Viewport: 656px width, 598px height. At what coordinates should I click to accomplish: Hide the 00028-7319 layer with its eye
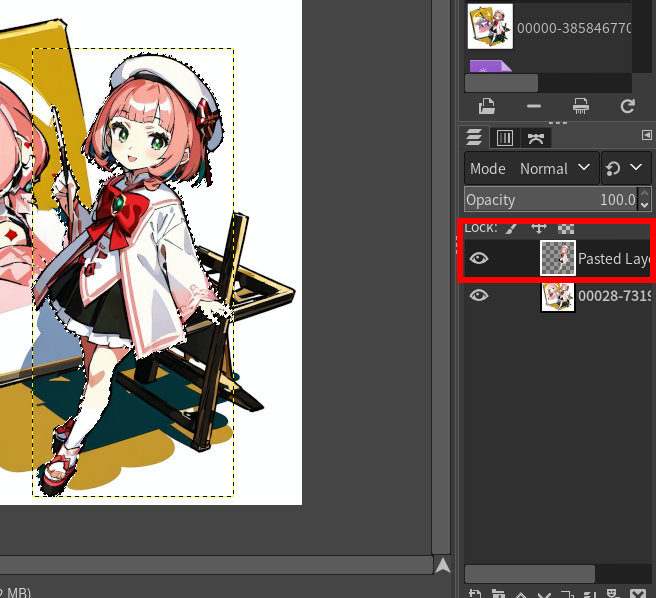[479, 295]
